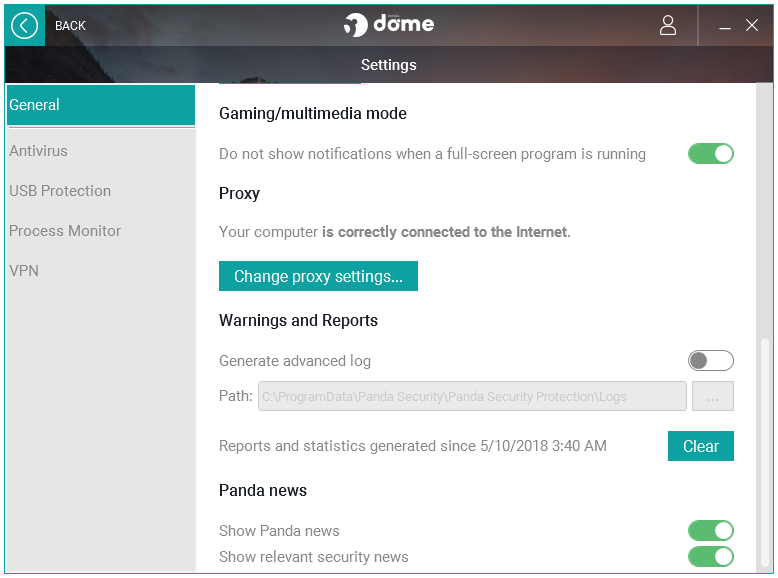The height and width of the screenshot is (578, 778).
Task: Click the back arrow icon
Action: coord(24,26)
